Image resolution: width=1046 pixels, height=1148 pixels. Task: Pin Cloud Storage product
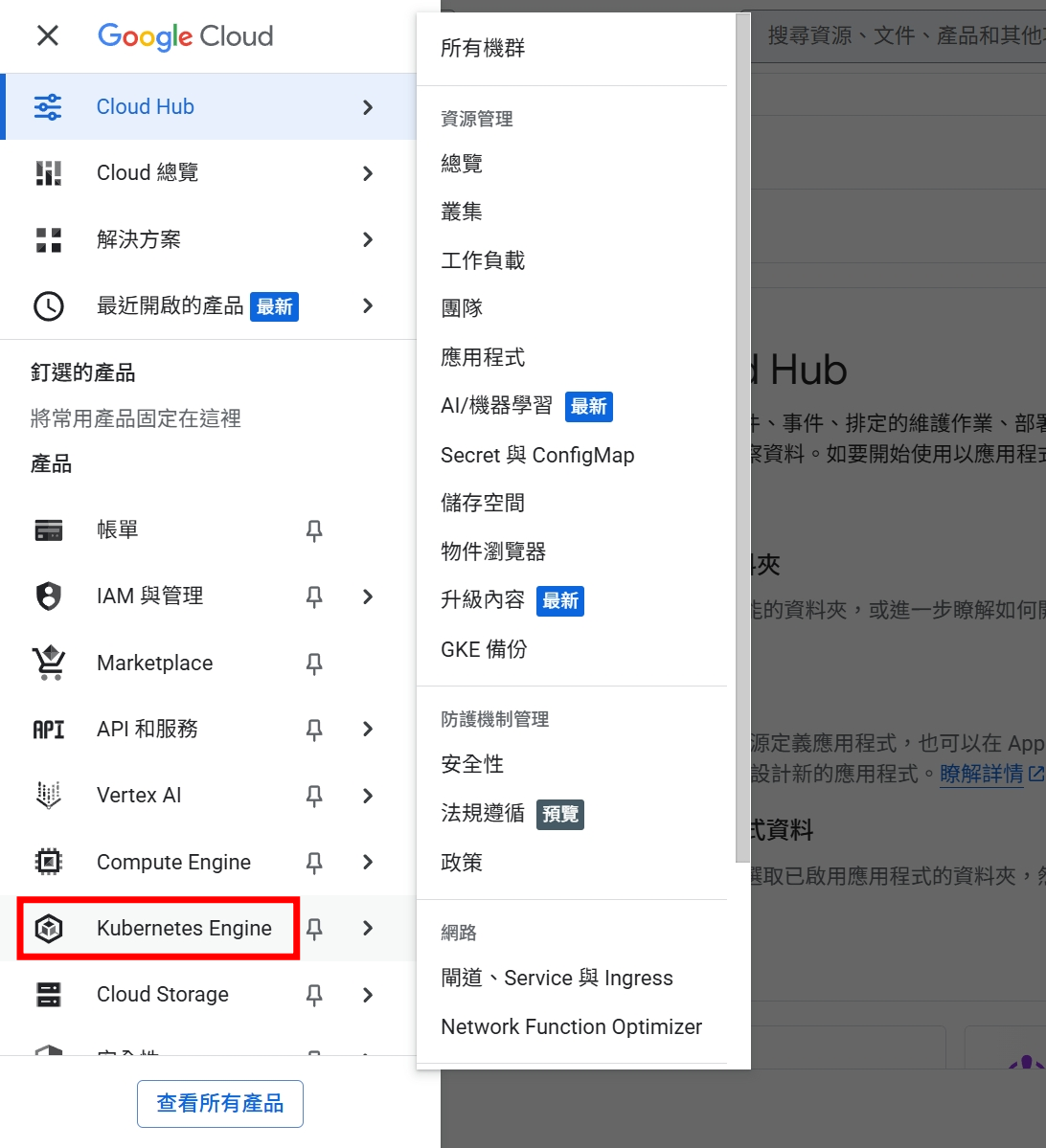coord(314,995)
